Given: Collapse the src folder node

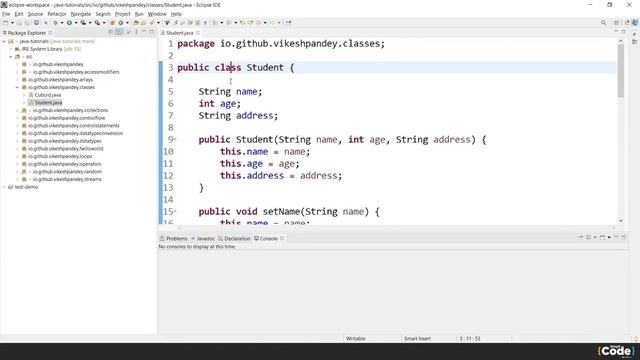Looking at the screenshot, I should click(11, 57).
